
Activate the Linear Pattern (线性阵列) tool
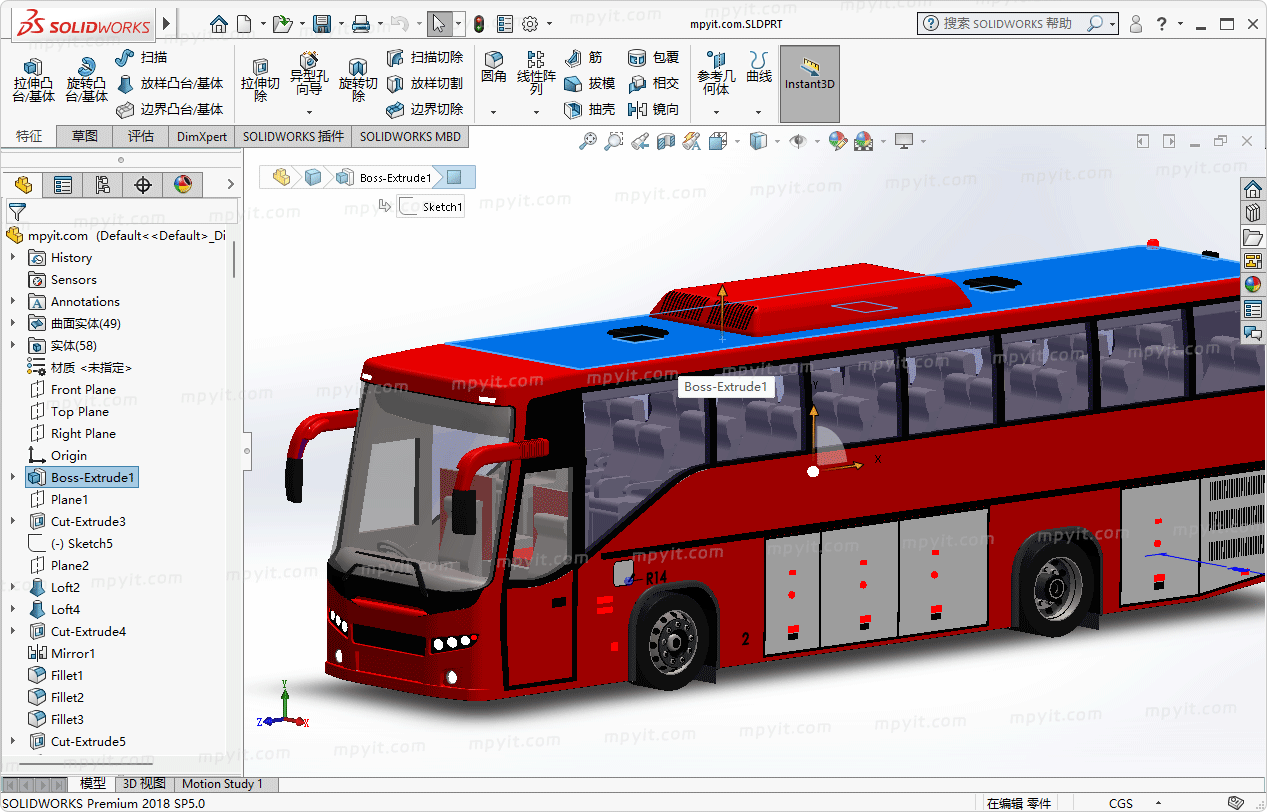click(536, 73)
